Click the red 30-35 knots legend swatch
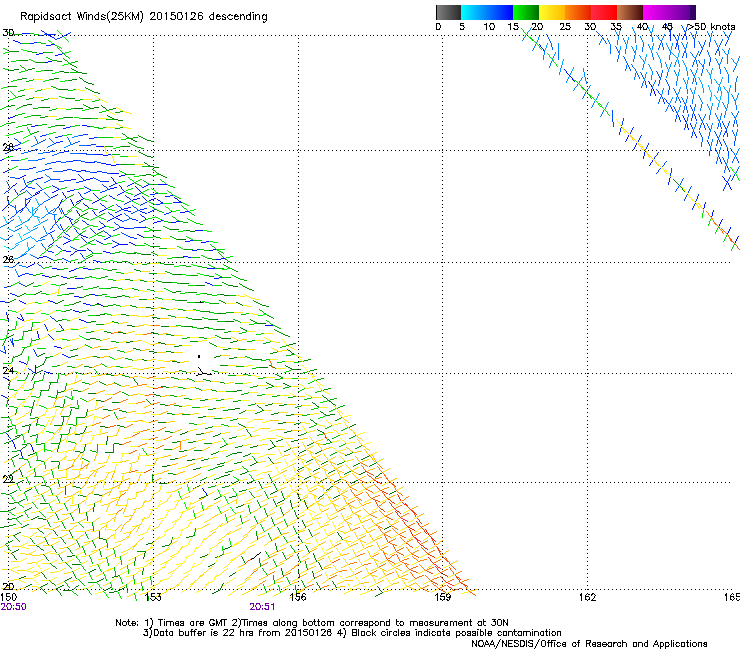740x650 pixels. (x=604, y=12)
